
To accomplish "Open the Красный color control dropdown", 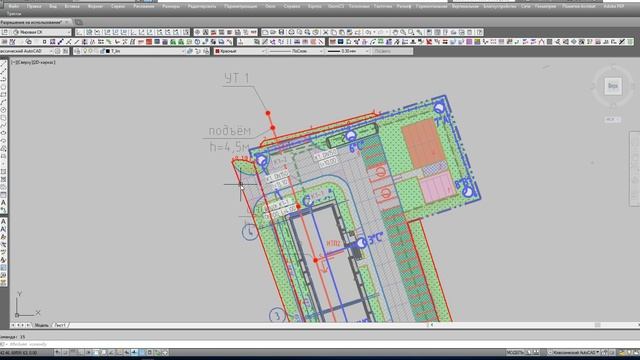I will click(240, 51).
